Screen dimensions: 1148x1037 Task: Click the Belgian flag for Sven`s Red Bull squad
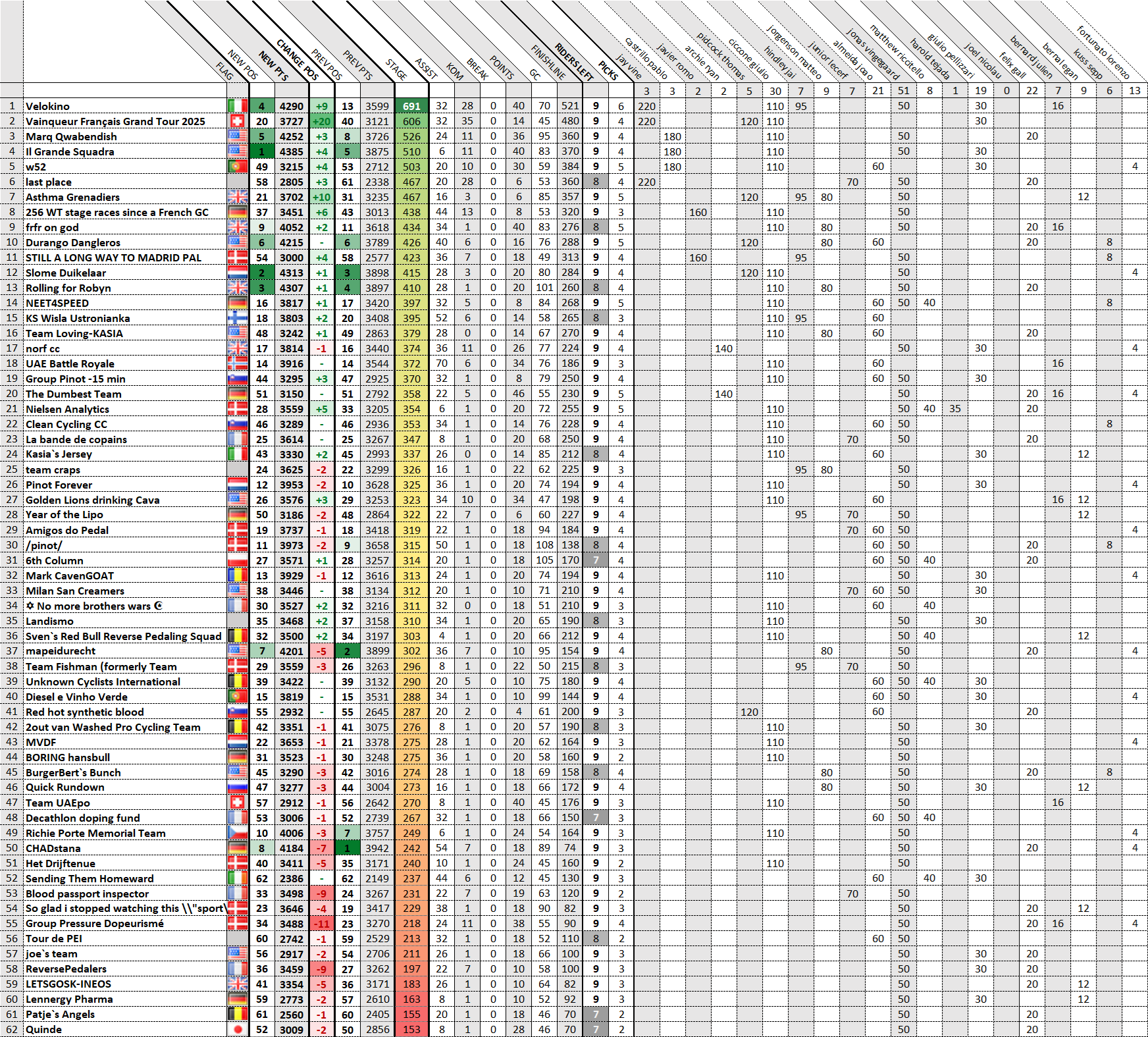238,636
